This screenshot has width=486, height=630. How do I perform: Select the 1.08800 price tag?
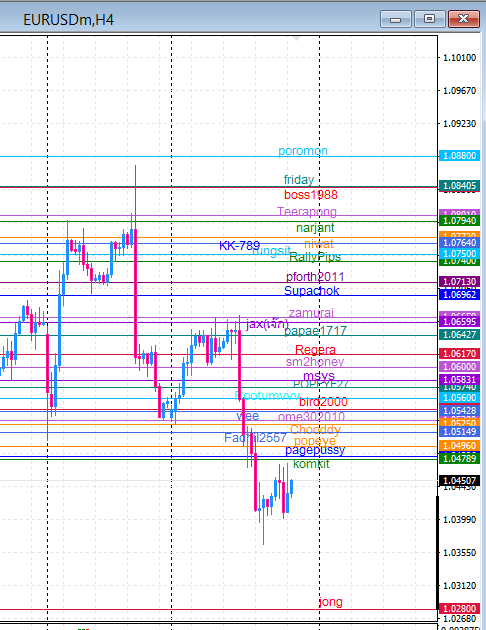[x=459, y=155]
